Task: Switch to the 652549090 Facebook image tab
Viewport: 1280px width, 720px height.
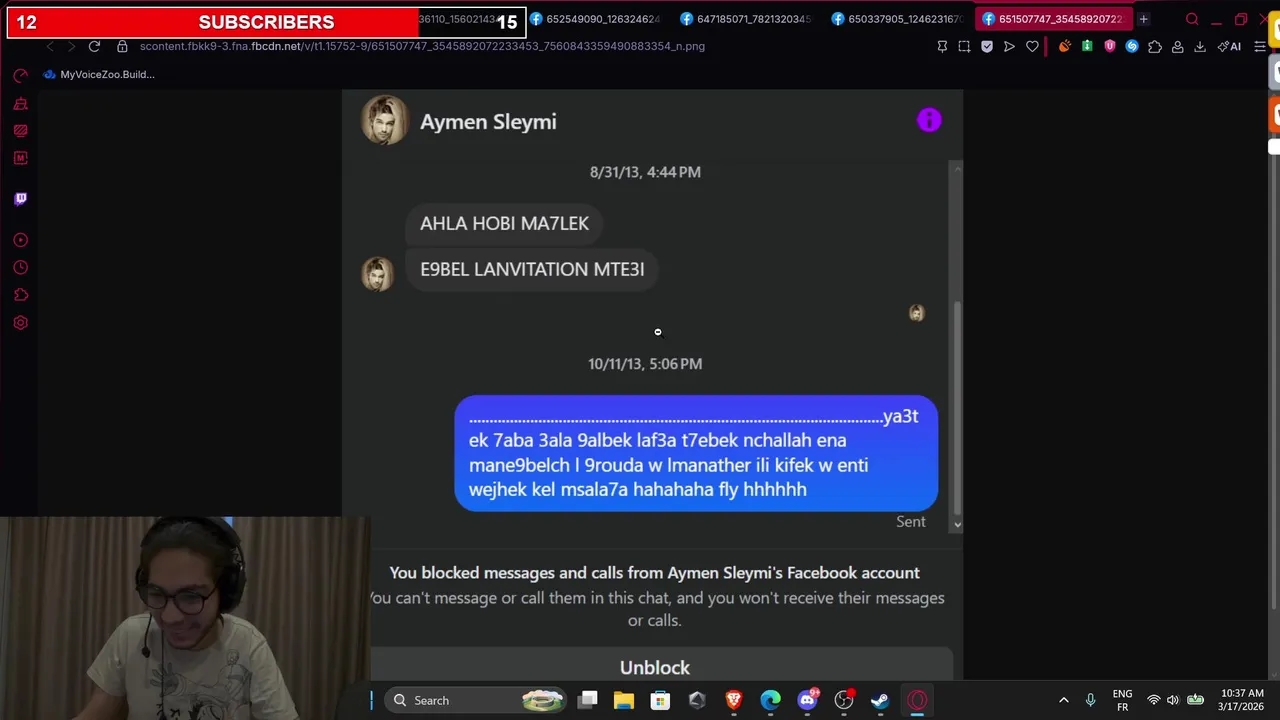Action: coord(595,19)
